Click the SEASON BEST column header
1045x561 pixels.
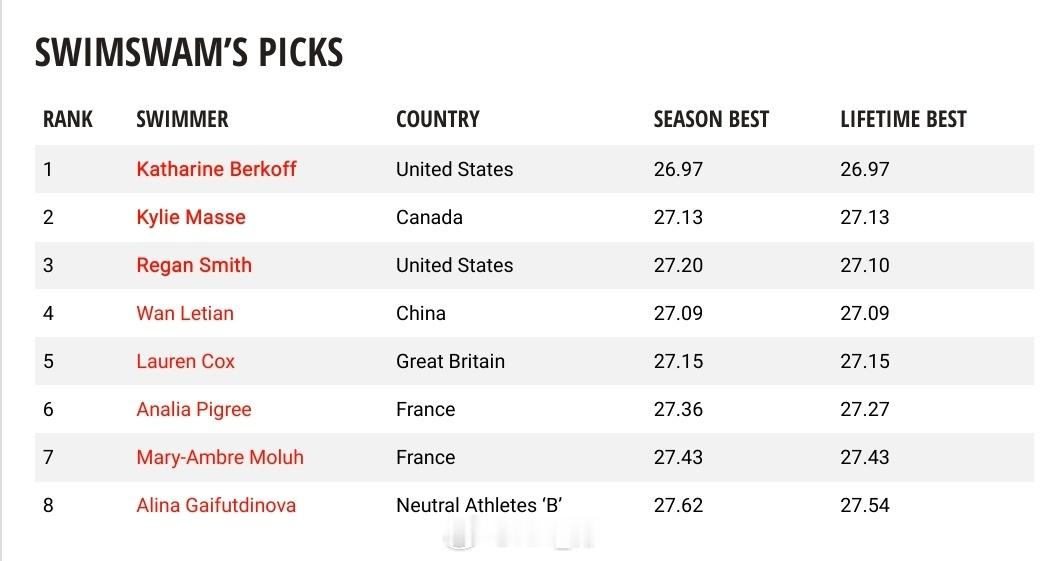(710, 119)
